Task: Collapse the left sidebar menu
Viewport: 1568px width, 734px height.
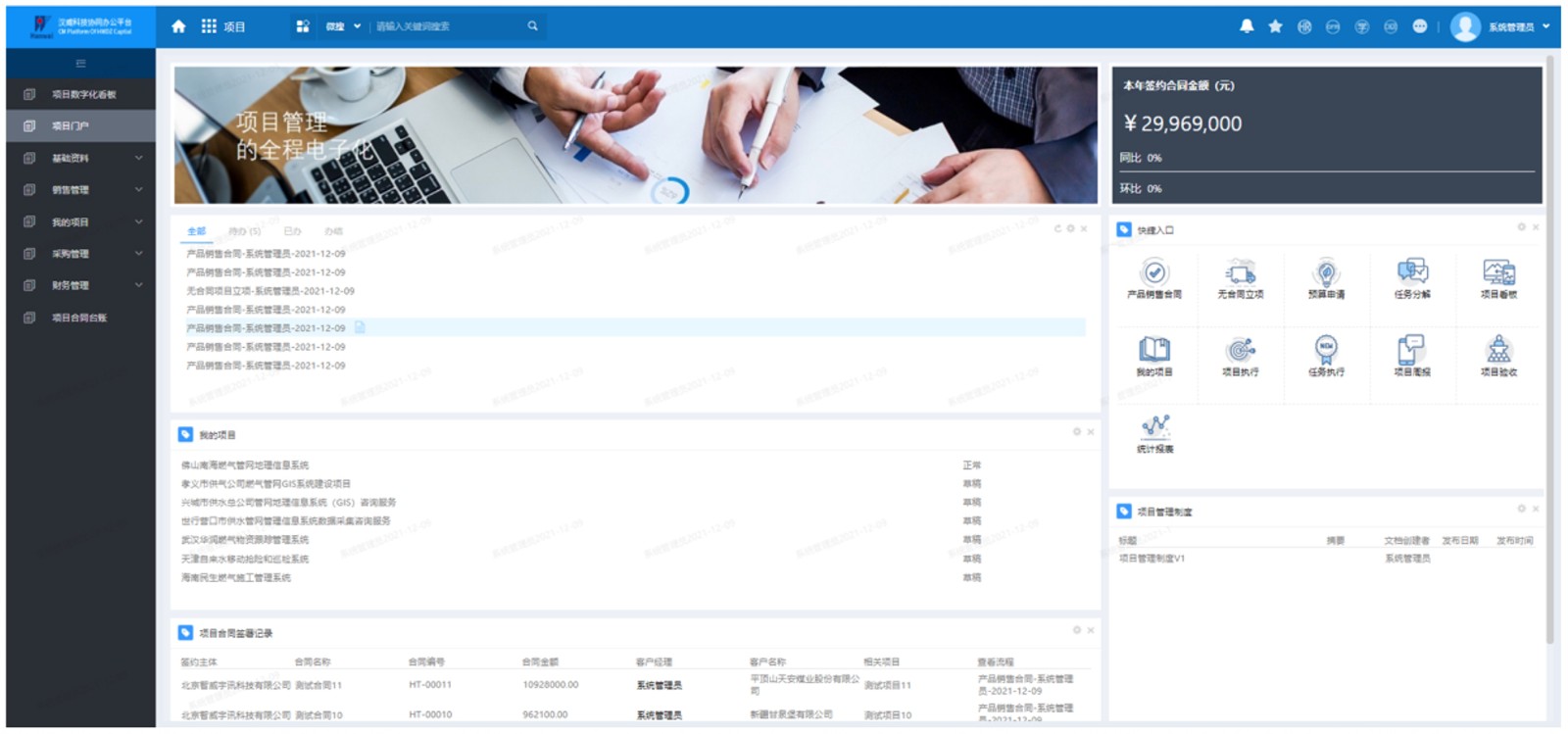Action: [x=80, y=64]
